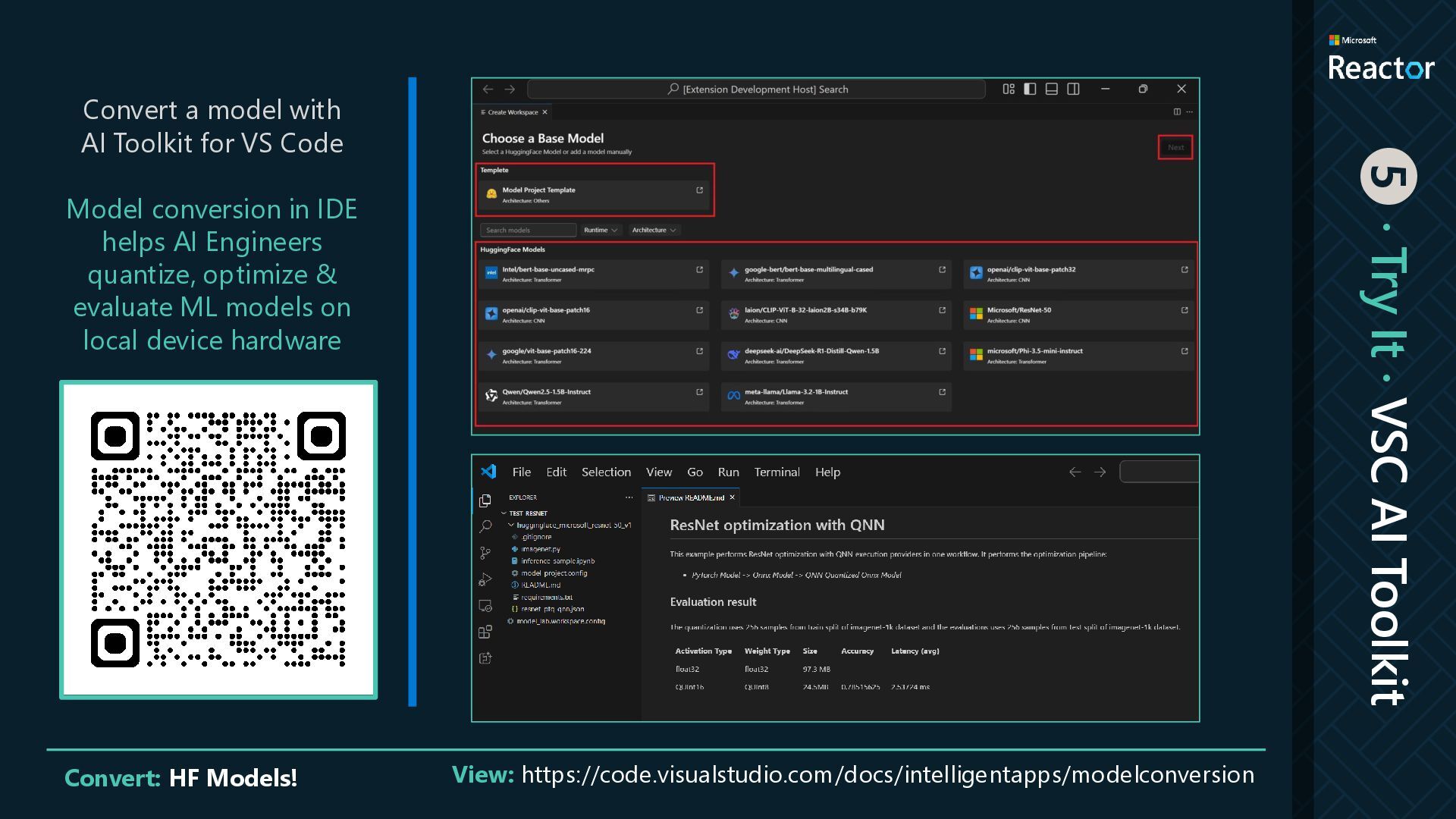Open external link for Qwen/Qwen2.5-1.5B-Instruct
Screen dimensions: 1456x819
(x=699, y=392)
